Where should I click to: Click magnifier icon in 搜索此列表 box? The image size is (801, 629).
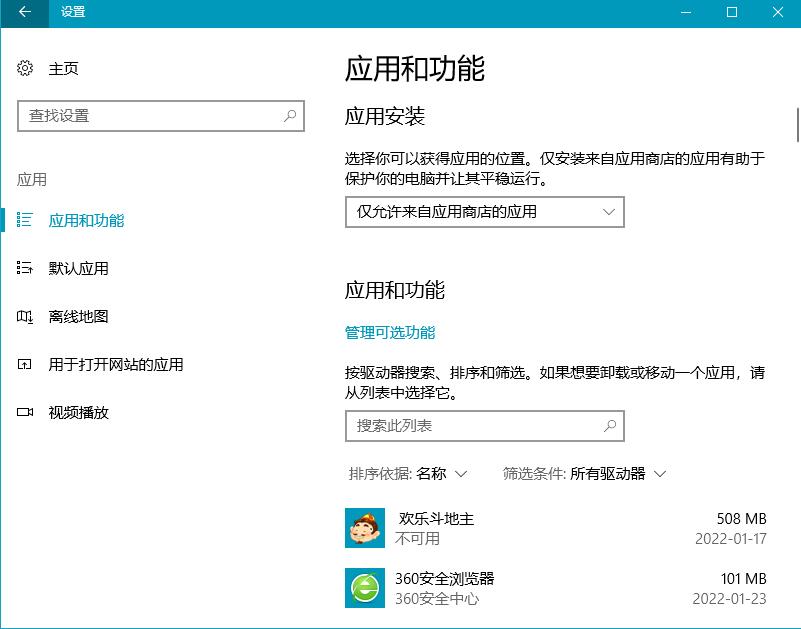pos(610,426)
